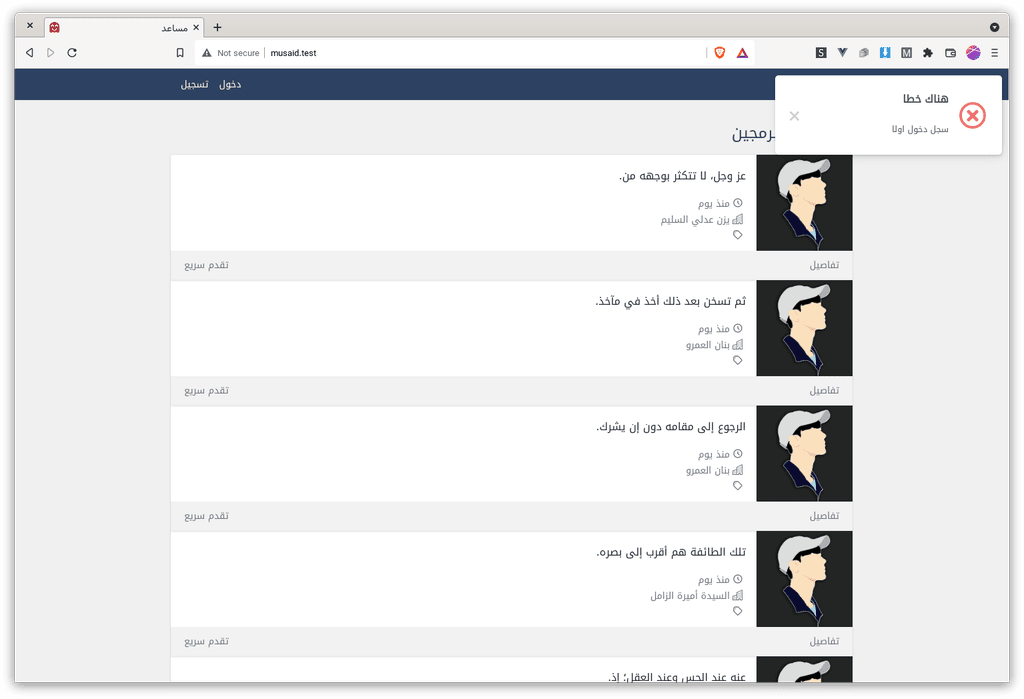Open the tab search dropdown at the top right

click(x=994, y=27)
